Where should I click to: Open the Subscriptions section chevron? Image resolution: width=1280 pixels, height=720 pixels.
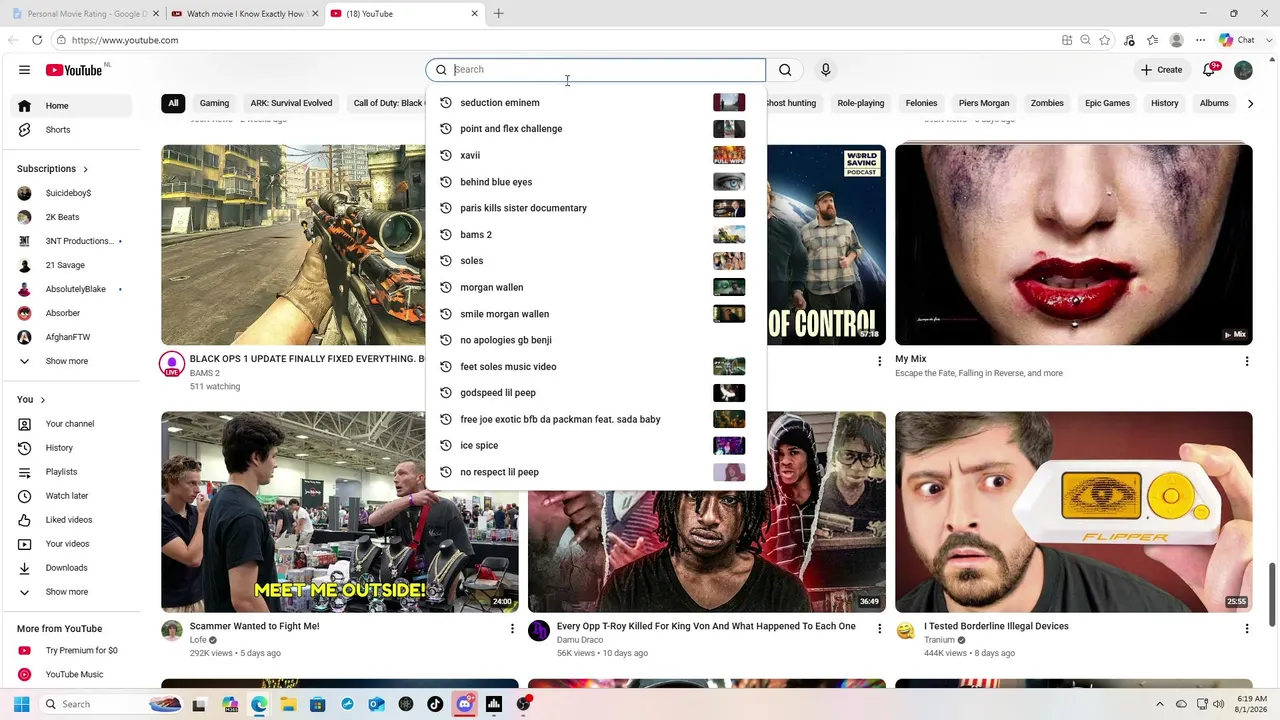click(x=85, y=169)
